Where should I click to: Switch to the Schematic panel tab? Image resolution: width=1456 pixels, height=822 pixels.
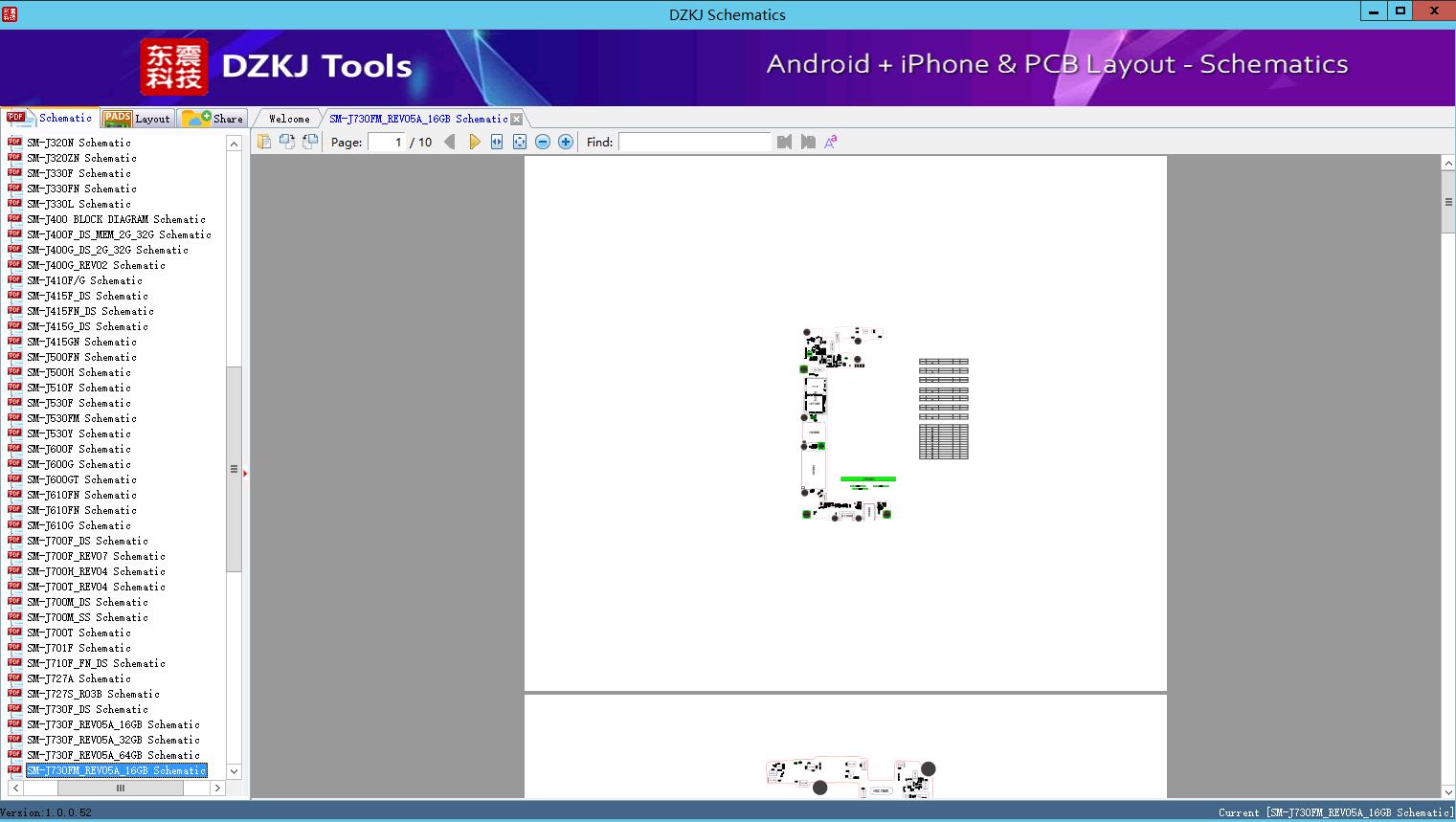pyautogui.click(x=50, y=118)
